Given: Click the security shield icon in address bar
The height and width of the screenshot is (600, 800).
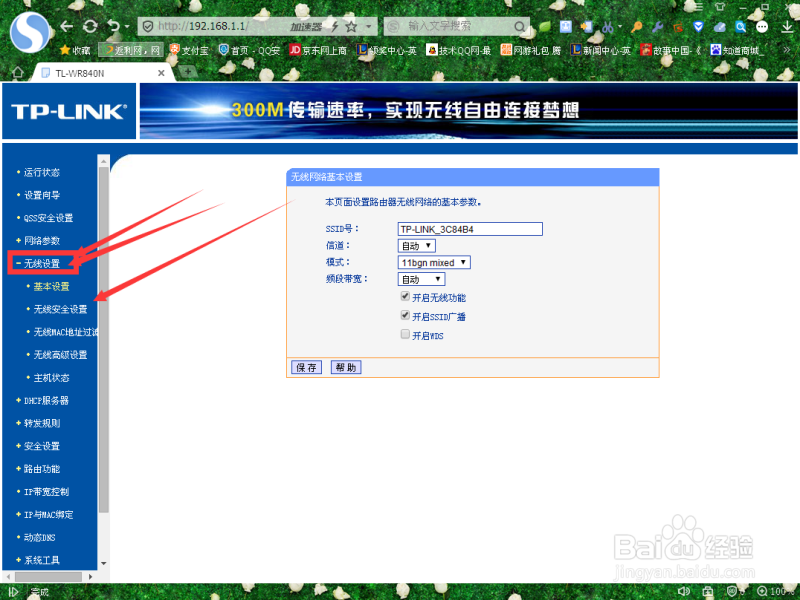Looking at the screenshot, I should click(x=148, y=27).
